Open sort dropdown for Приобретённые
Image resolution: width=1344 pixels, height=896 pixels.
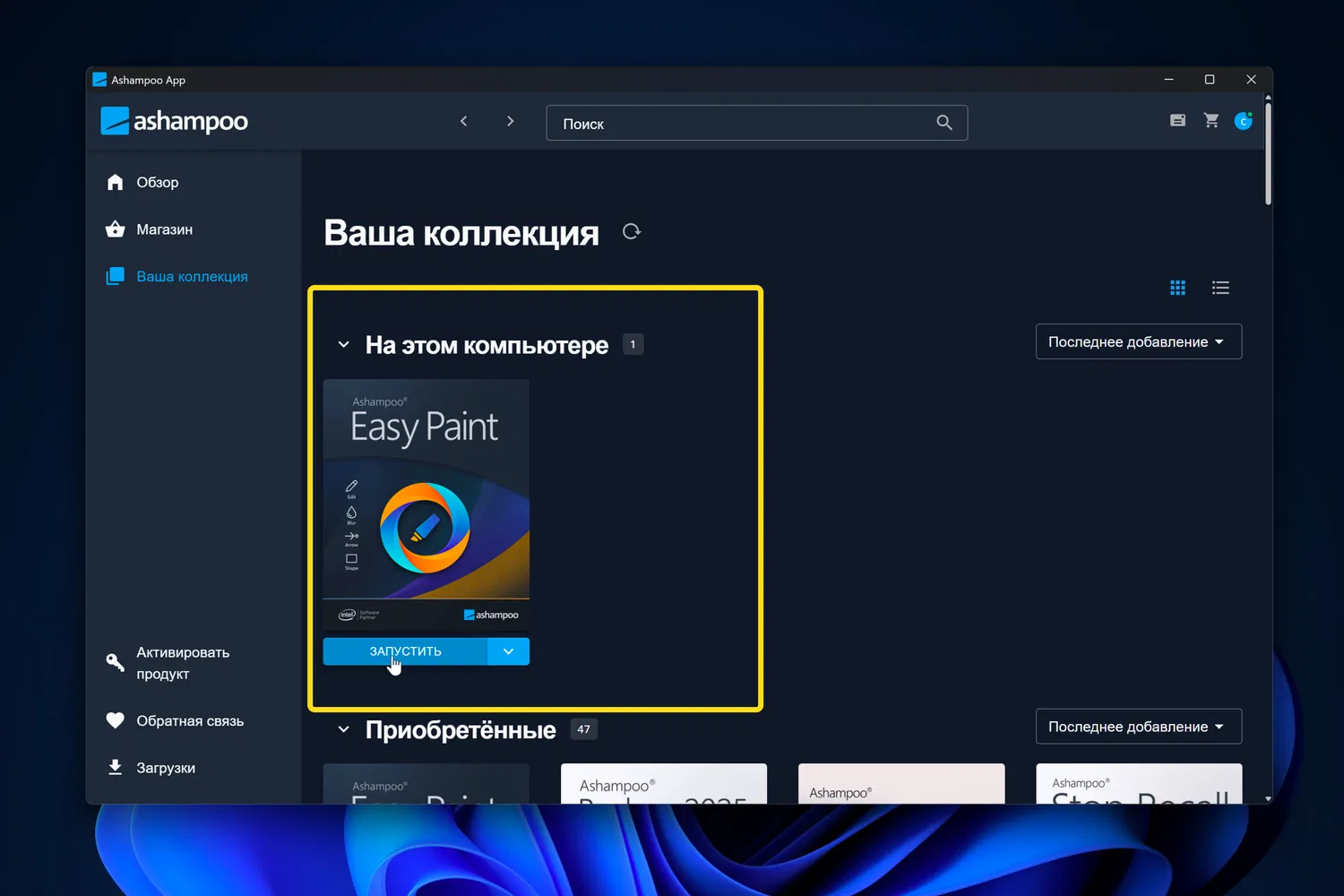[x=1139, y=727]
